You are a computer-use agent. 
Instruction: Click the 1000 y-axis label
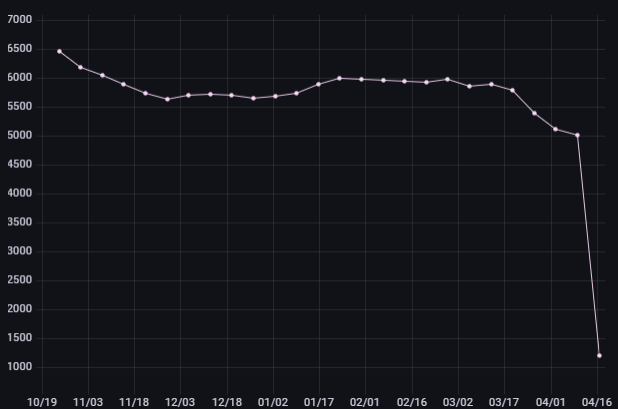pyautogui.click(x=20, y=367)
